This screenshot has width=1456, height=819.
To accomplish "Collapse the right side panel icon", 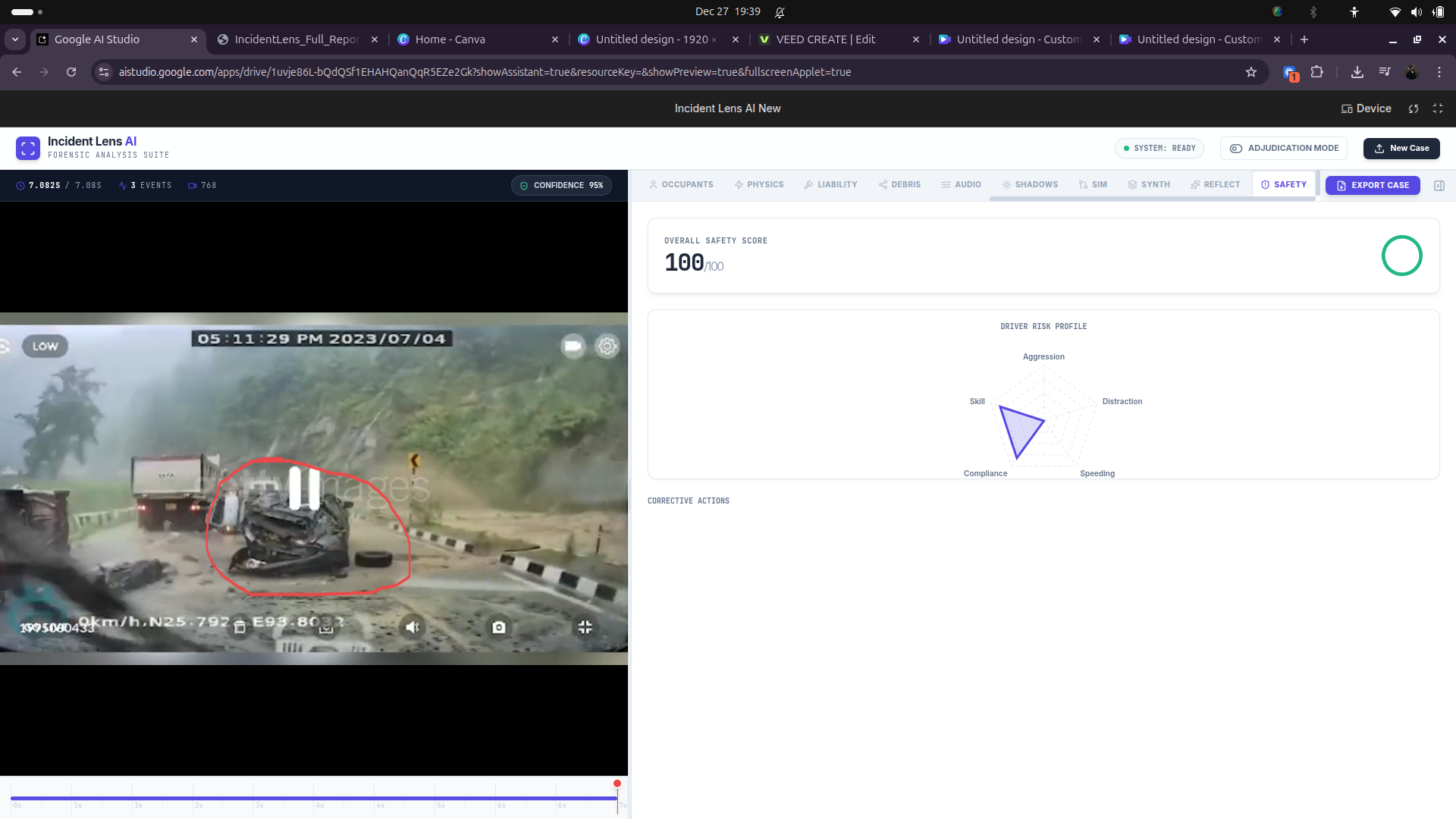I will (1439, 186).
